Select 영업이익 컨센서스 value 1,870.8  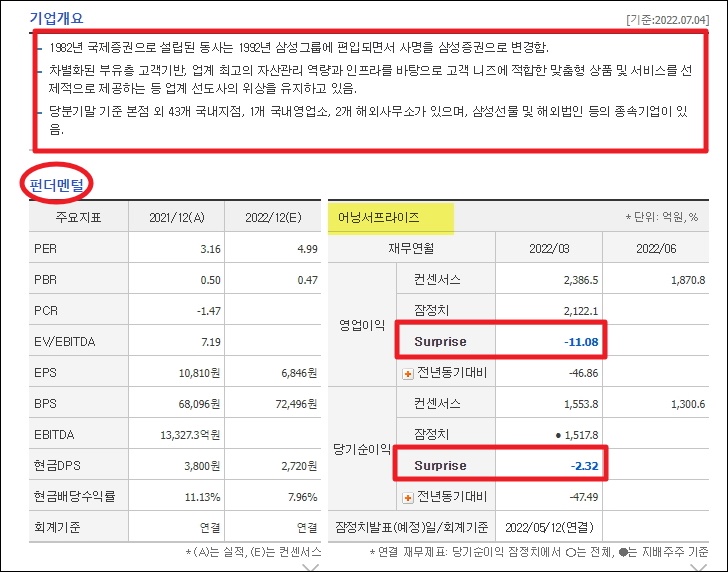(x=688, y=280)
